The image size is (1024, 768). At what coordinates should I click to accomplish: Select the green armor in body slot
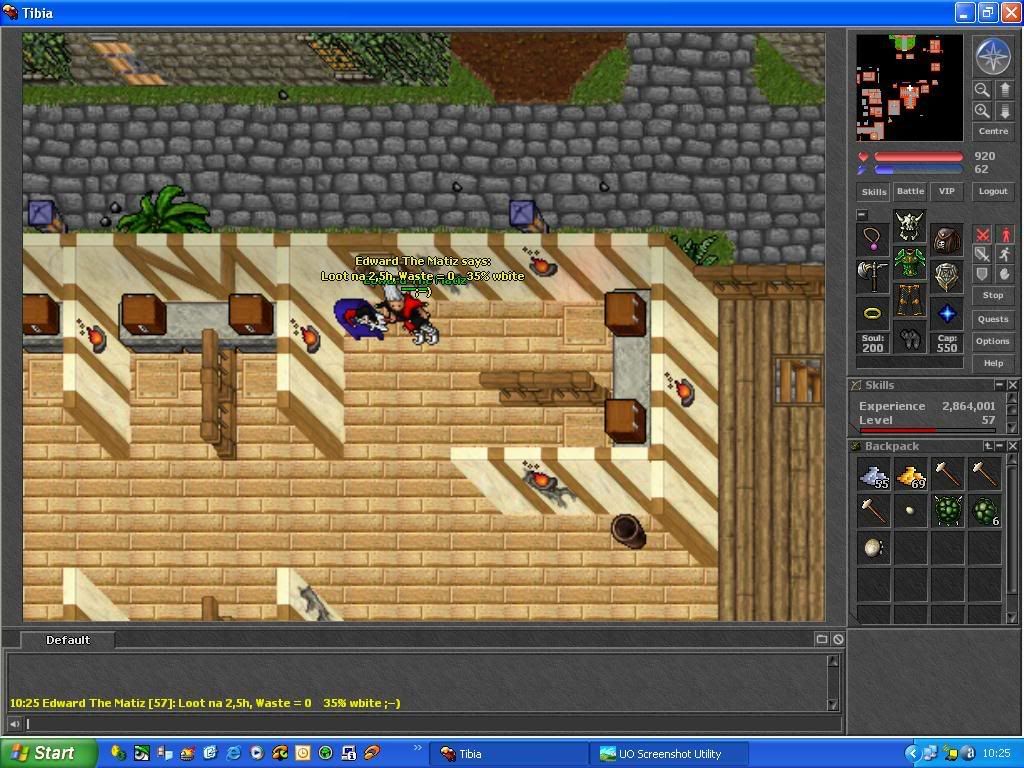tap(910, 263)
